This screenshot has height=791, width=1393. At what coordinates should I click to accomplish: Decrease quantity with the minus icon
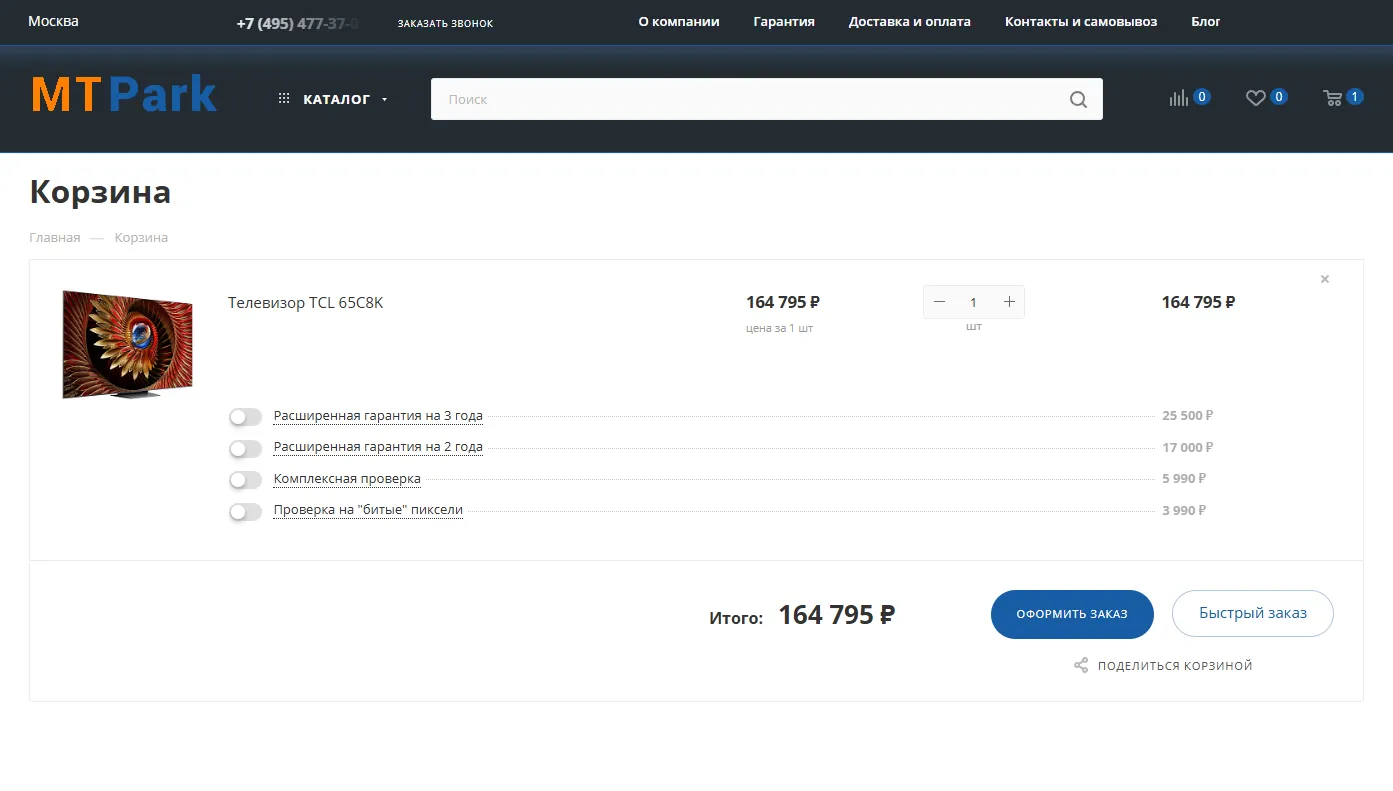coord(939,302)
